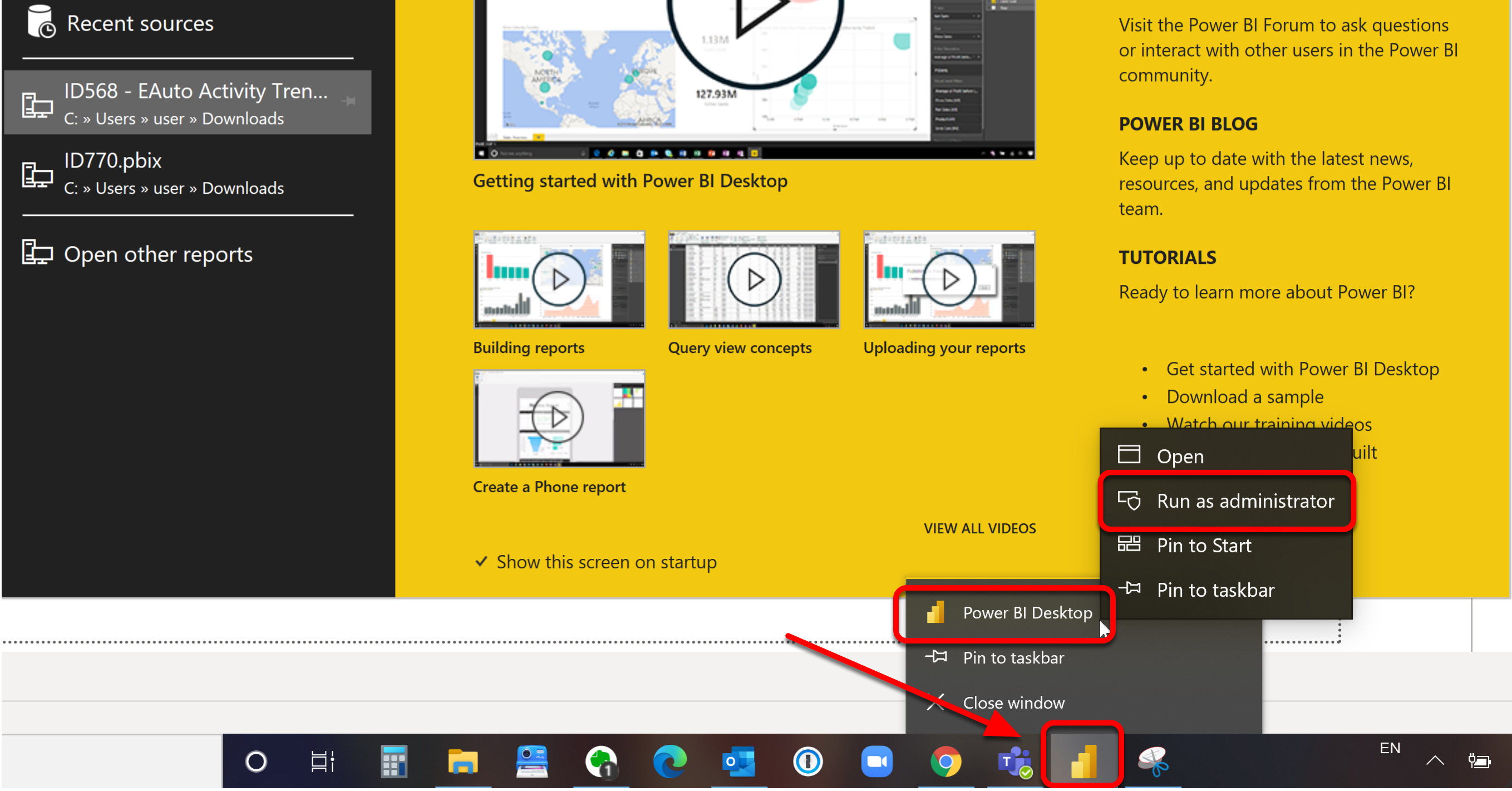Screen dimensions: 1512x791
Task: Click Close window in jump list
Action: click(1083, 703)
